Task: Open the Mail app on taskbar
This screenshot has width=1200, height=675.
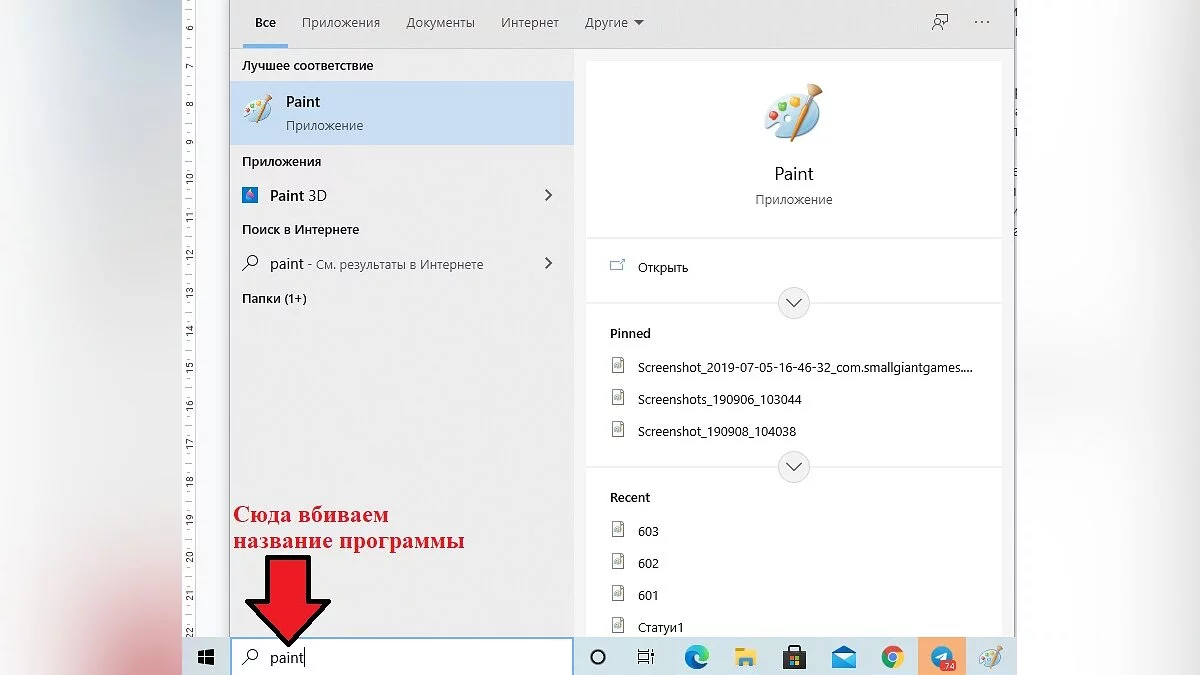Action: pyautogui.click(x=844, y=657)
